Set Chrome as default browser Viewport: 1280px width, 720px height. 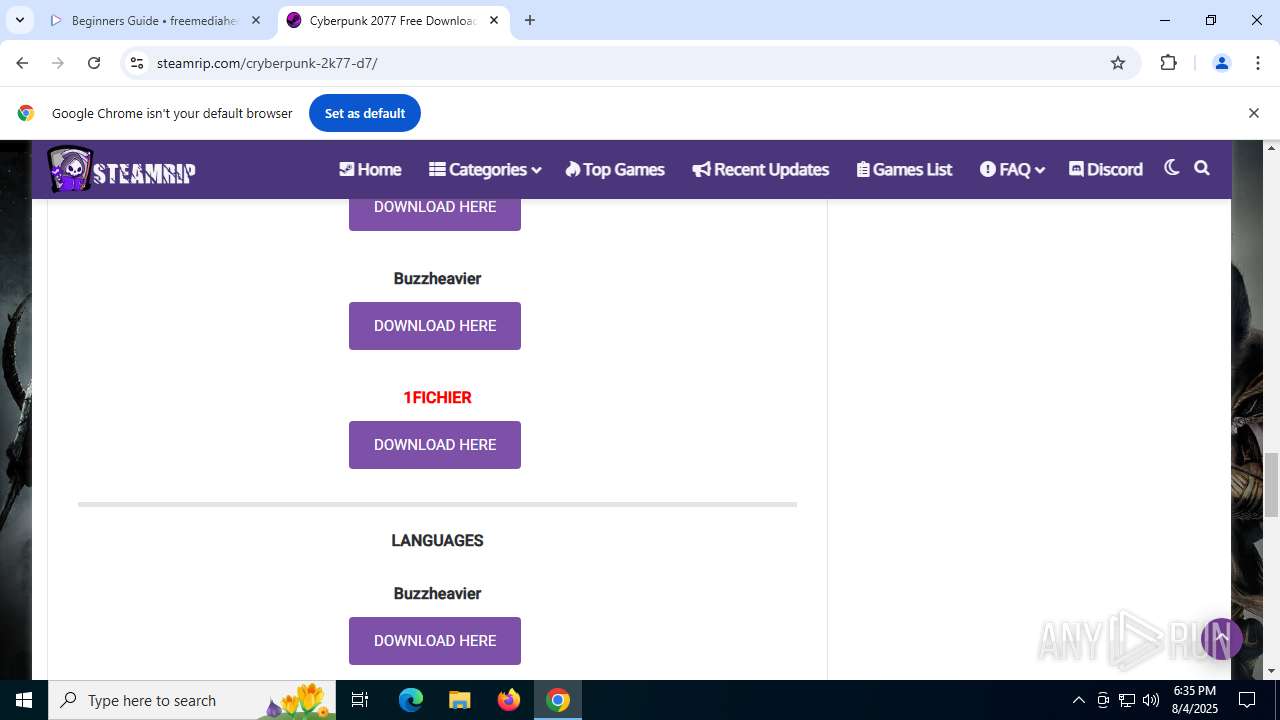coord(365,113)
